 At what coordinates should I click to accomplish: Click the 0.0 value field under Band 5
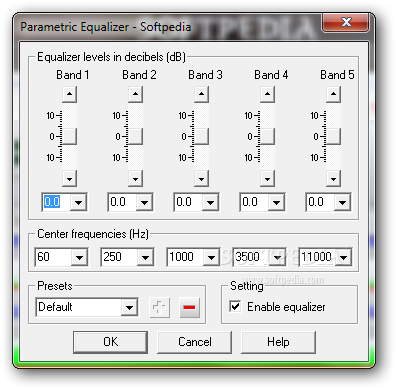tap(320, 202)
